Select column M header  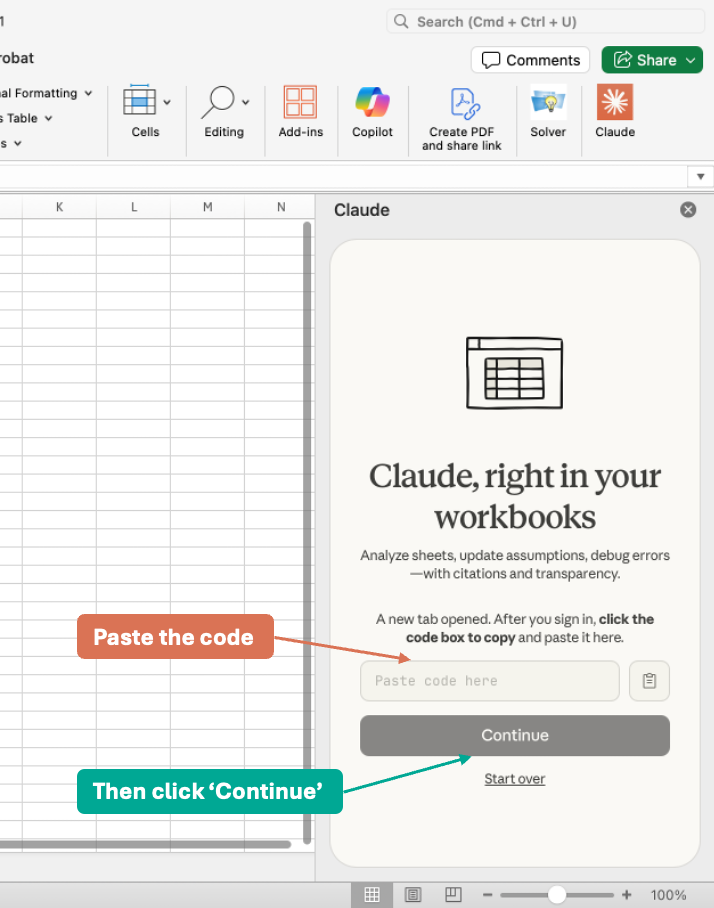pos(207,207)
